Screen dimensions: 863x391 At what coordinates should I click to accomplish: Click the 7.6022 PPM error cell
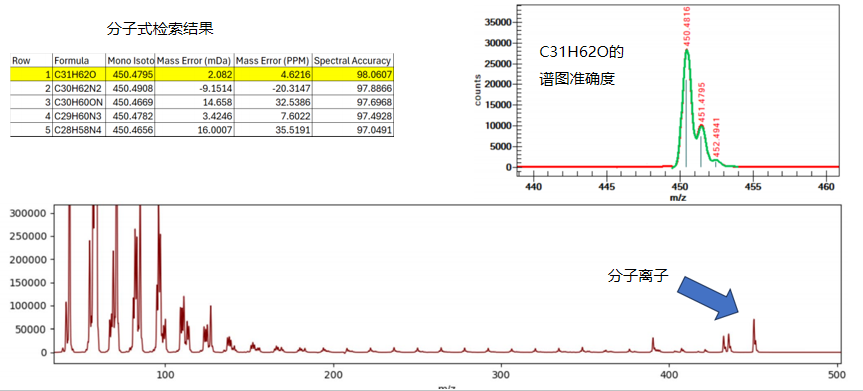[273, 116]
